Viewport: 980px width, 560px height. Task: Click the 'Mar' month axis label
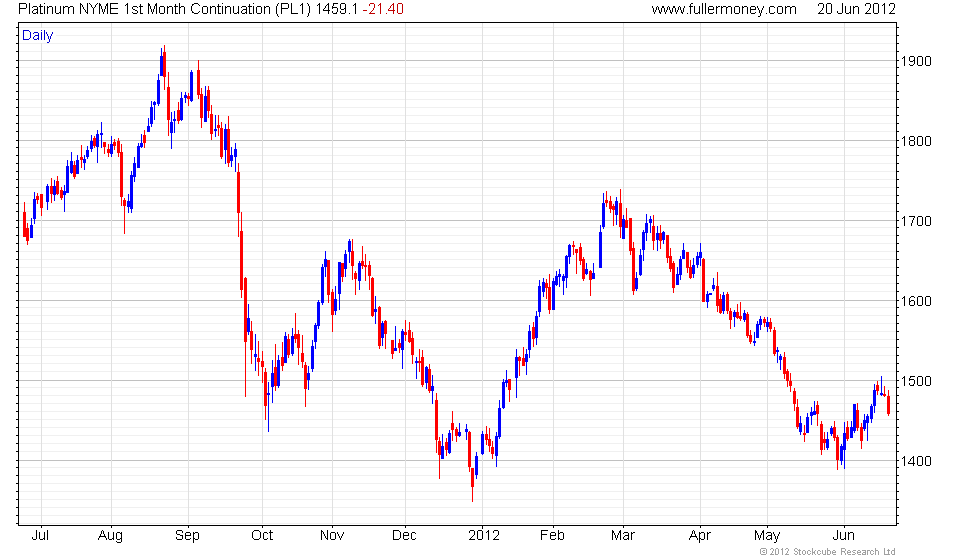click(622, 536)
